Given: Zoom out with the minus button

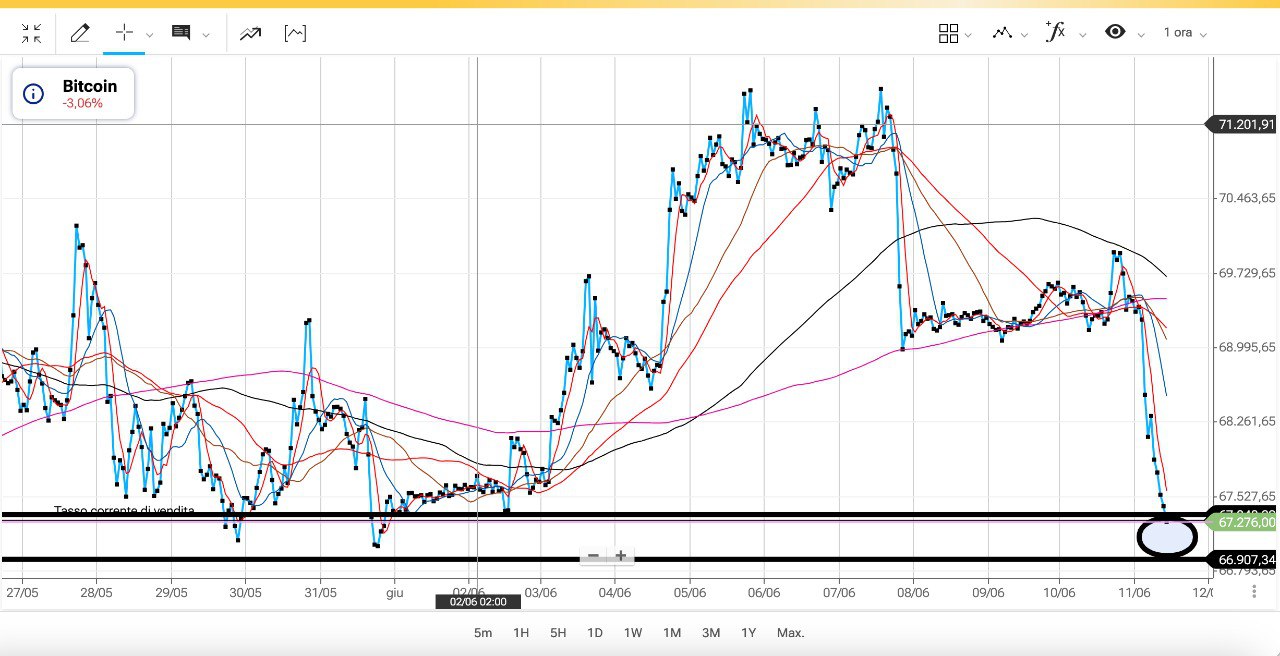Looking at the screenshot, I should click(593, 556).
